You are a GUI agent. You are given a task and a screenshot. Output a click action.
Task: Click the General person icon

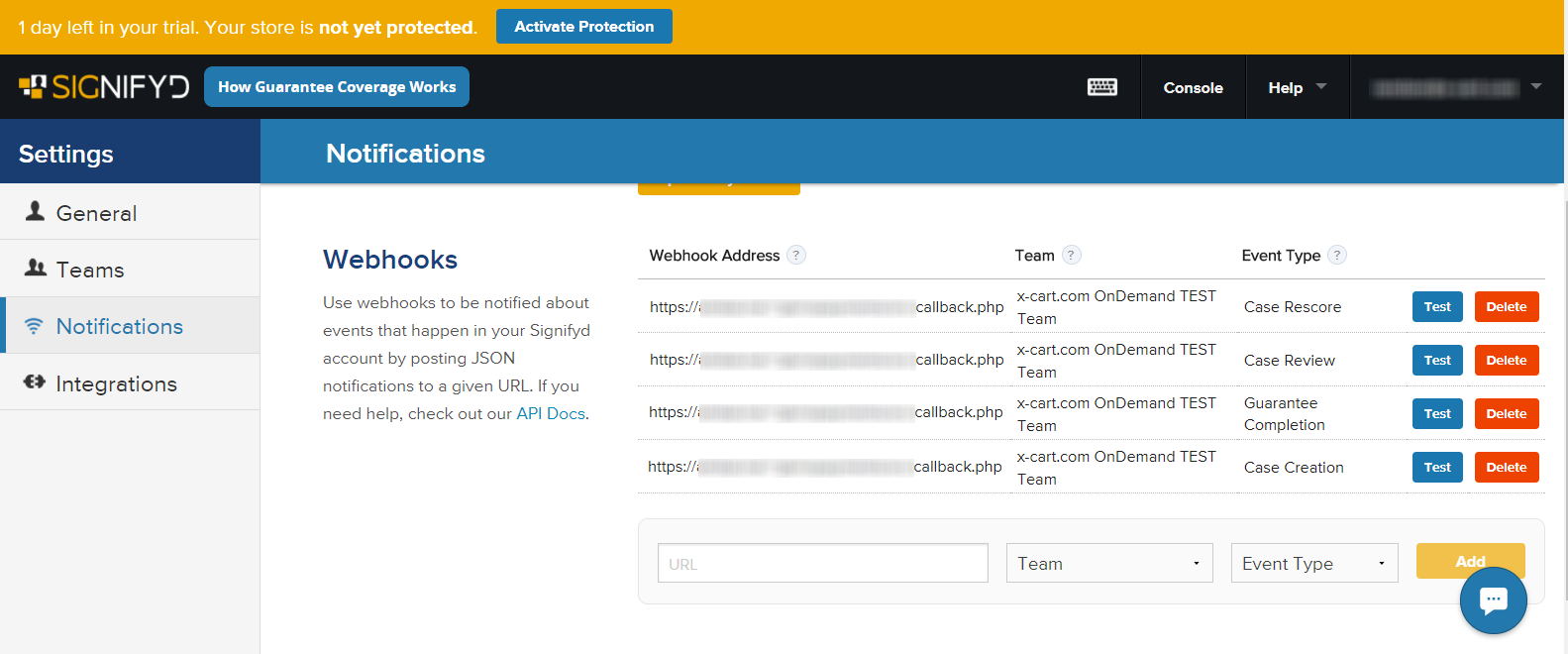click(x=36, y=211)
